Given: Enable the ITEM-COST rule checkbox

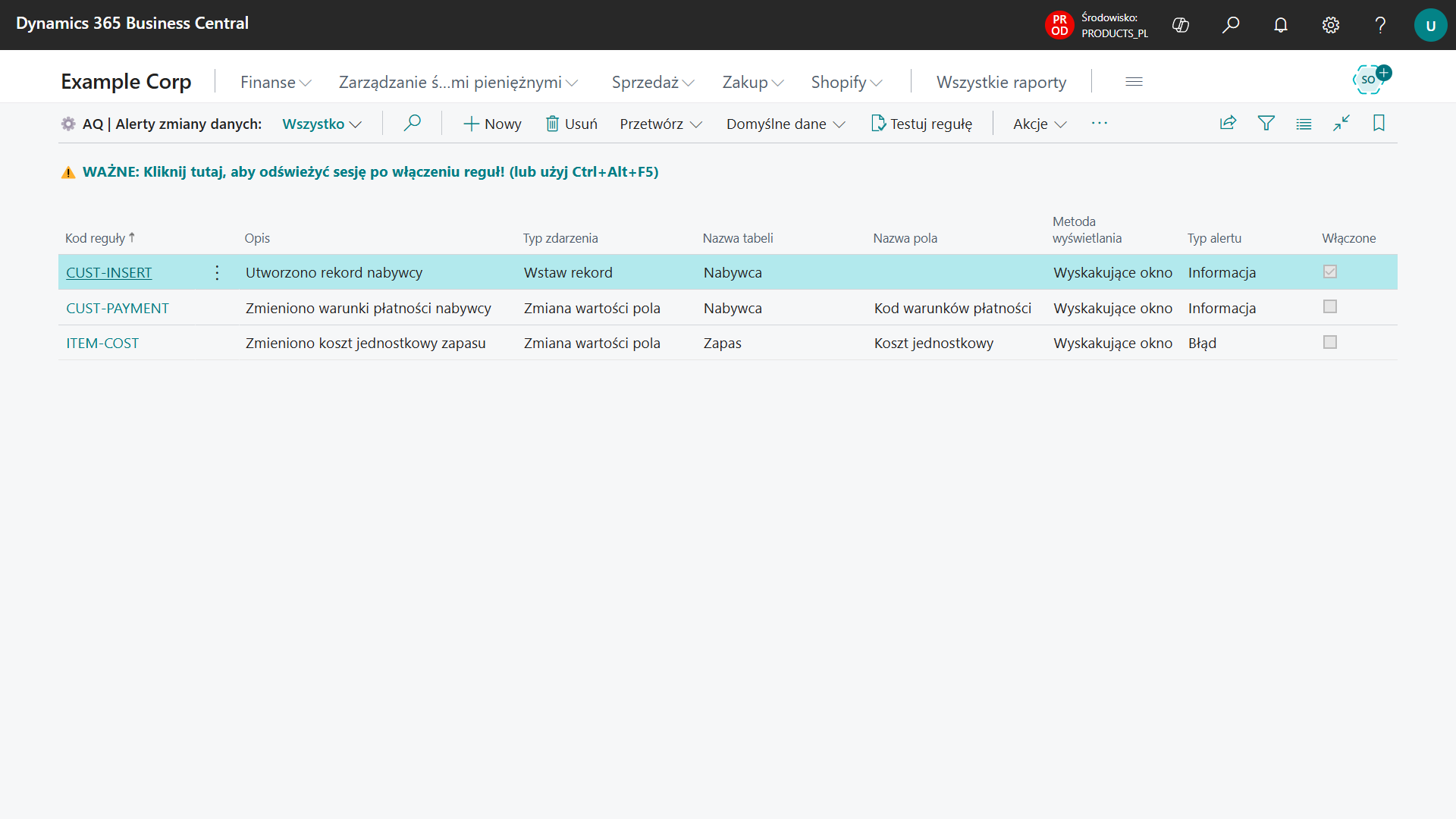Looking at the screenshot, I should (x=1329, y=343).
